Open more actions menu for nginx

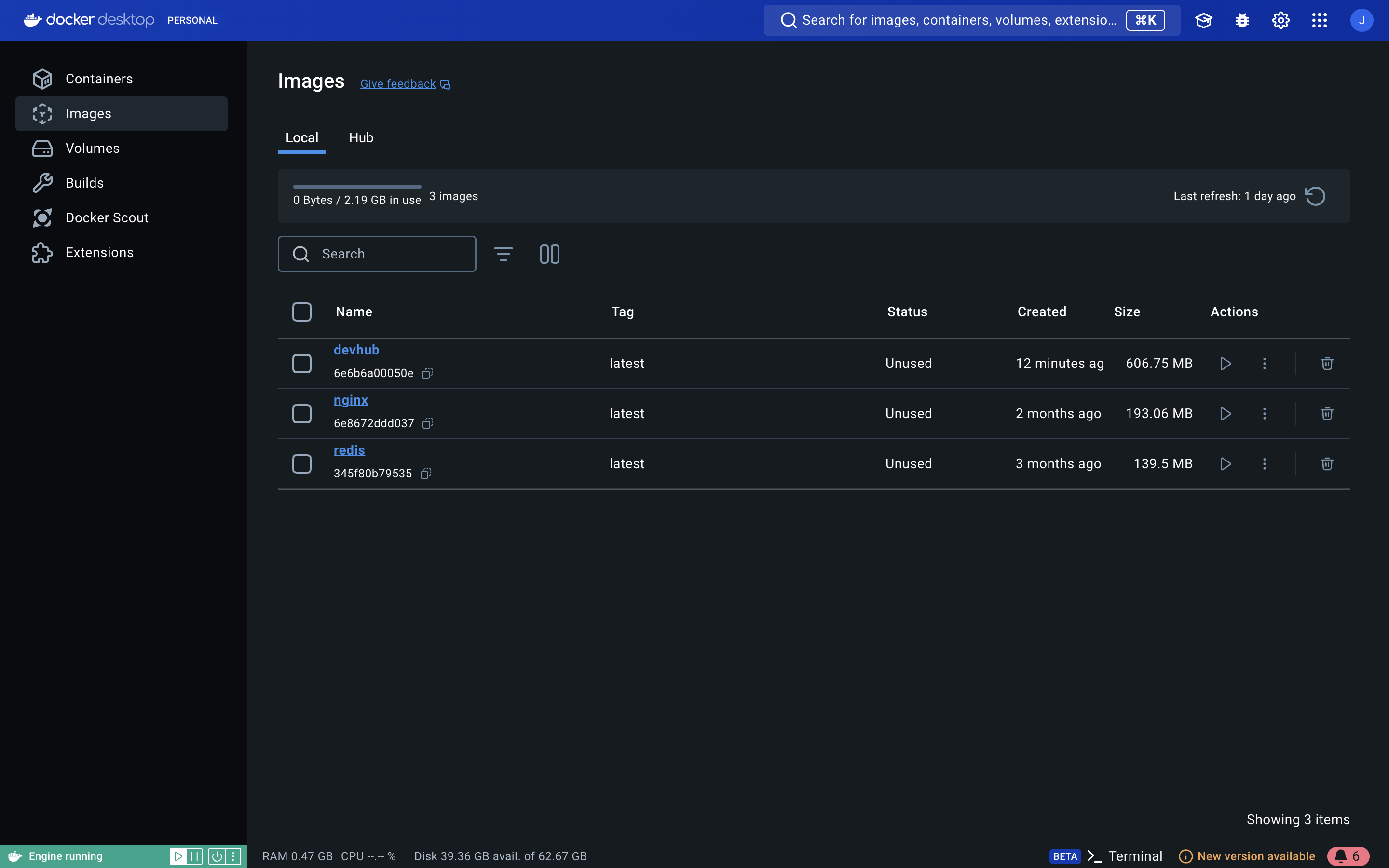[x=1264, y=414]
